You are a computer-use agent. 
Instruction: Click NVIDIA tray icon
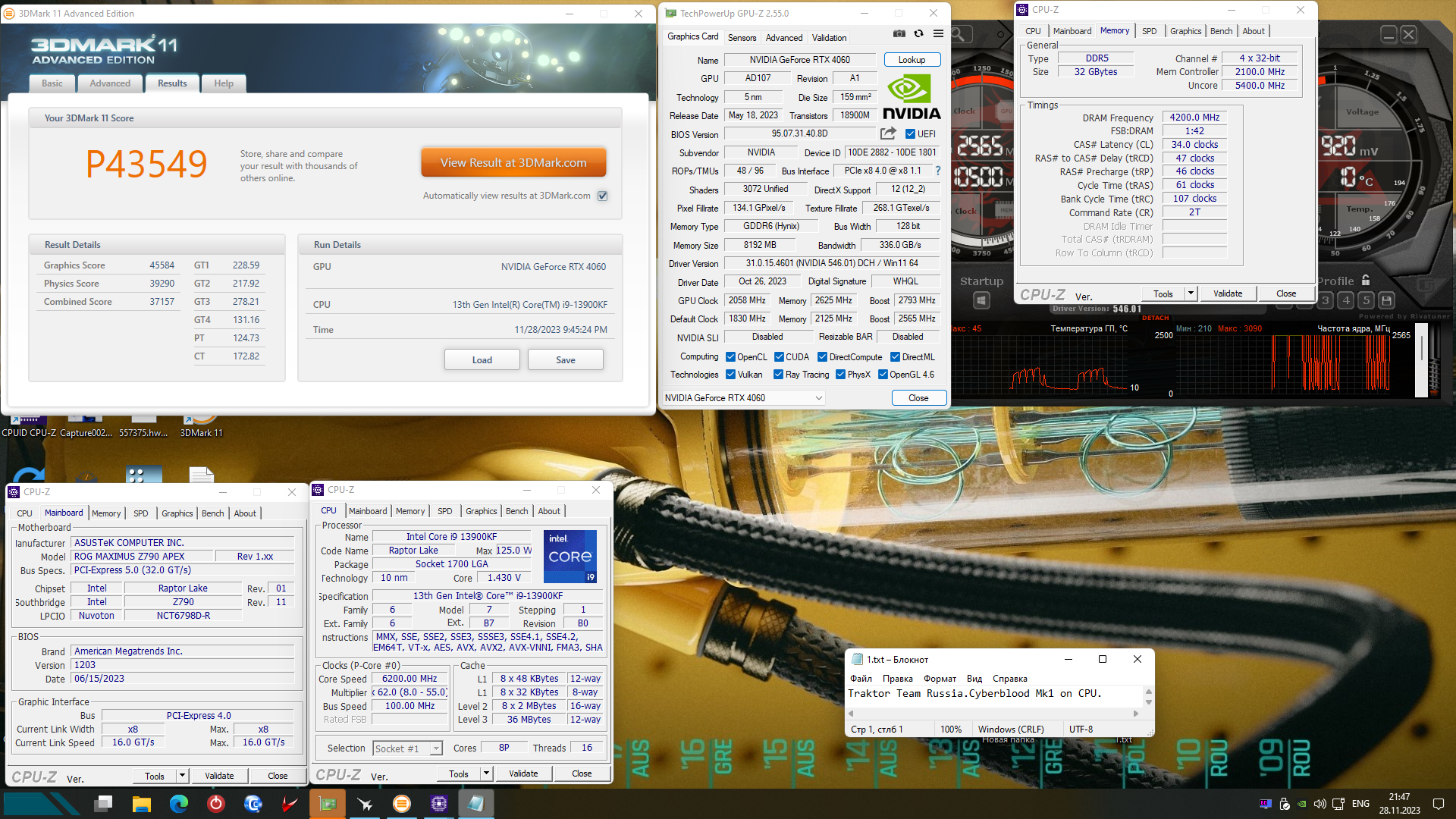click(x=1302, y=804)
